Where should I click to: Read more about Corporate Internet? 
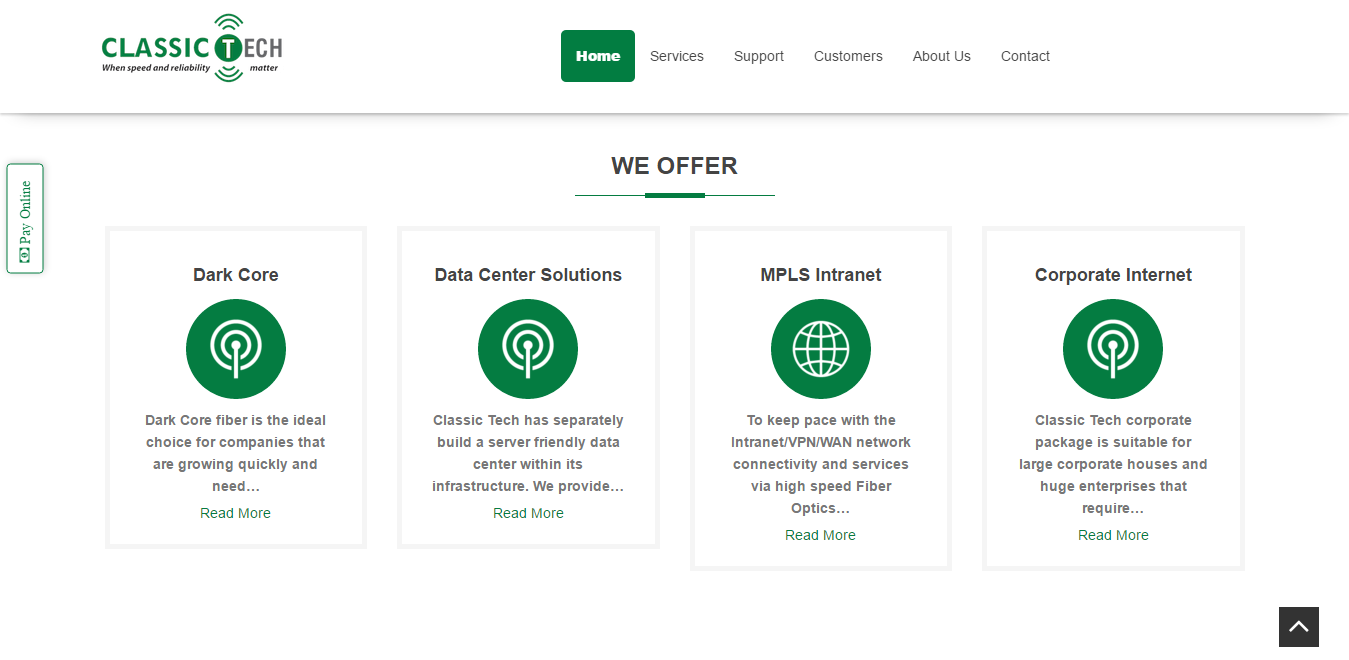point(1113,535)
